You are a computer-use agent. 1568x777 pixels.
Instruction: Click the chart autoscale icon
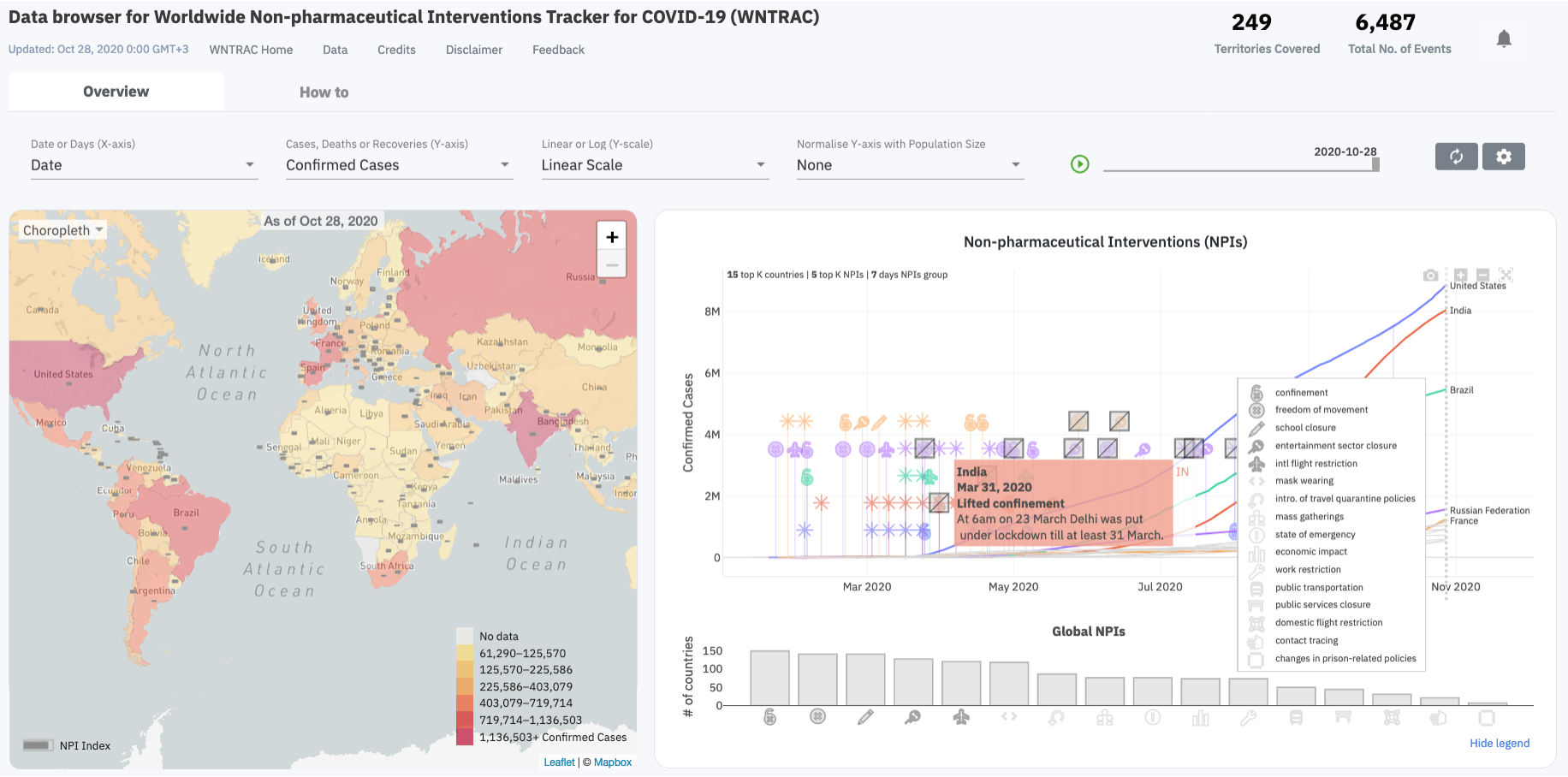1506,275
